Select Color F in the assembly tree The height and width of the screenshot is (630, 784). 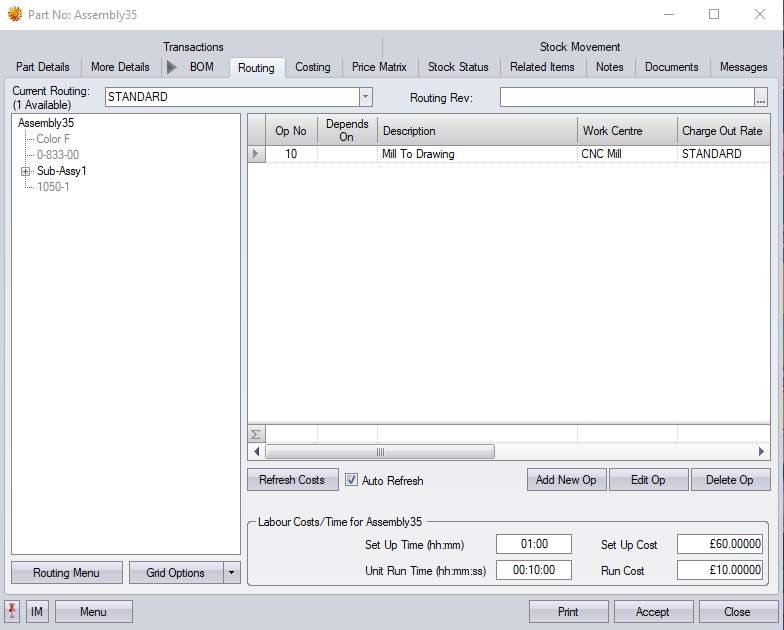[x=53, y=139]
